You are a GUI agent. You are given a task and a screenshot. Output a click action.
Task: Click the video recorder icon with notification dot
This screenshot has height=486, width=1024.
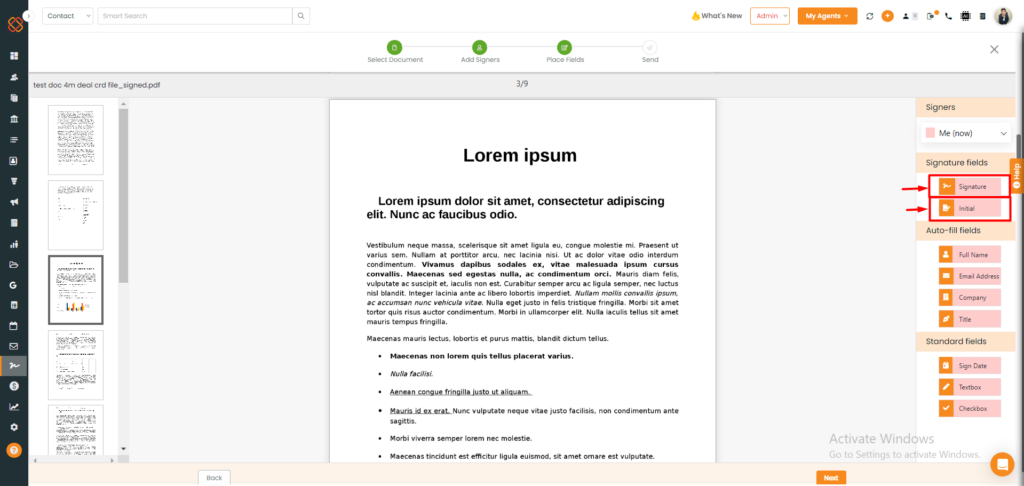(x=931, y=16)
